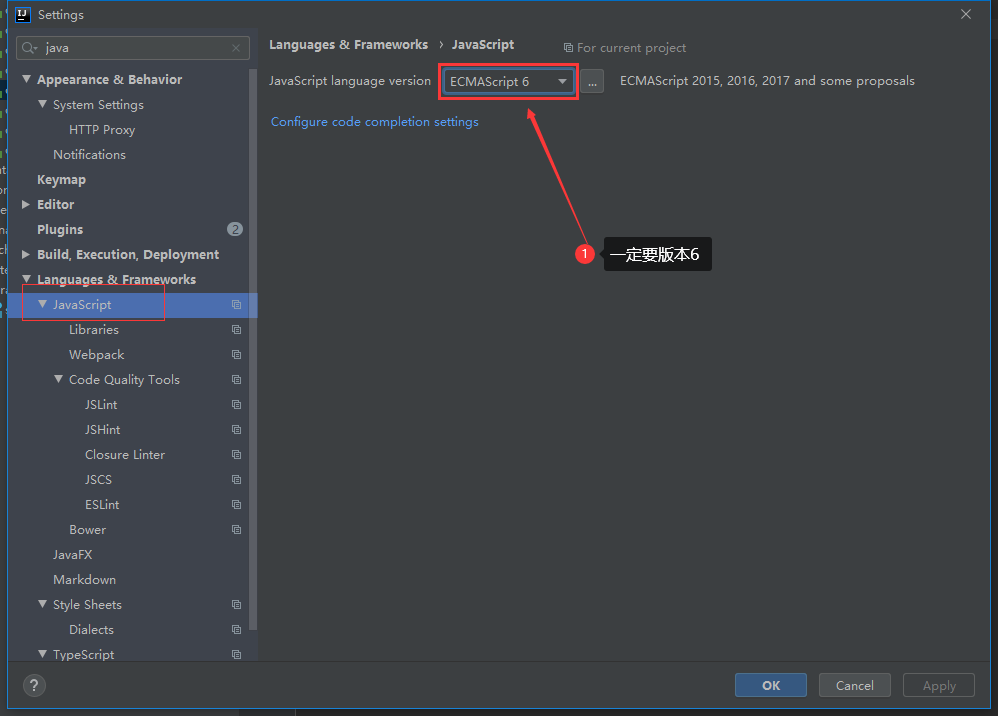Click the settings tree vertical scrollbar
The width and height of the screenshot is (998, 716).
coord(253,349)
